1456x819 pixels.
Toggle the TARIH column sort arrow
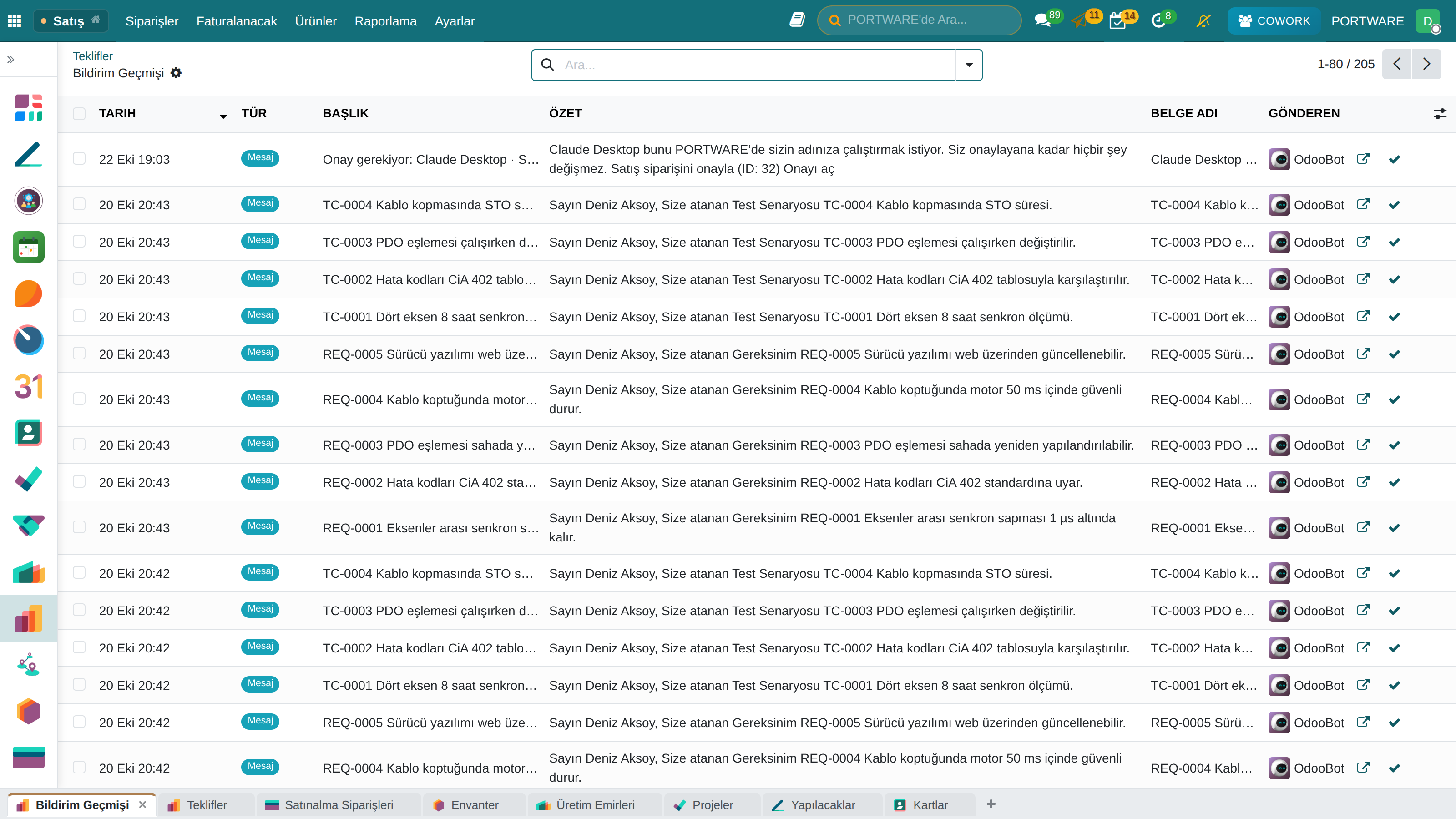(x=223, y=116)
